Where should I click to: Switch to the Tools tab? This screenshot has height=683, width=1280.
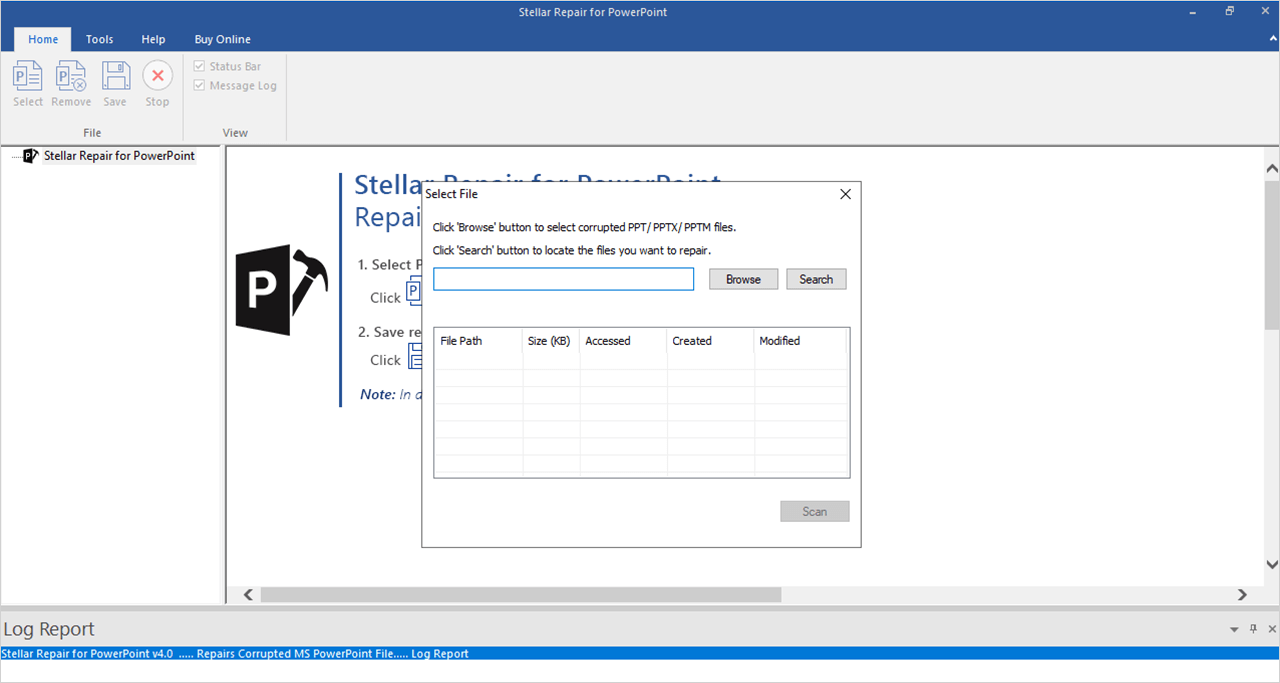[99, 39]
